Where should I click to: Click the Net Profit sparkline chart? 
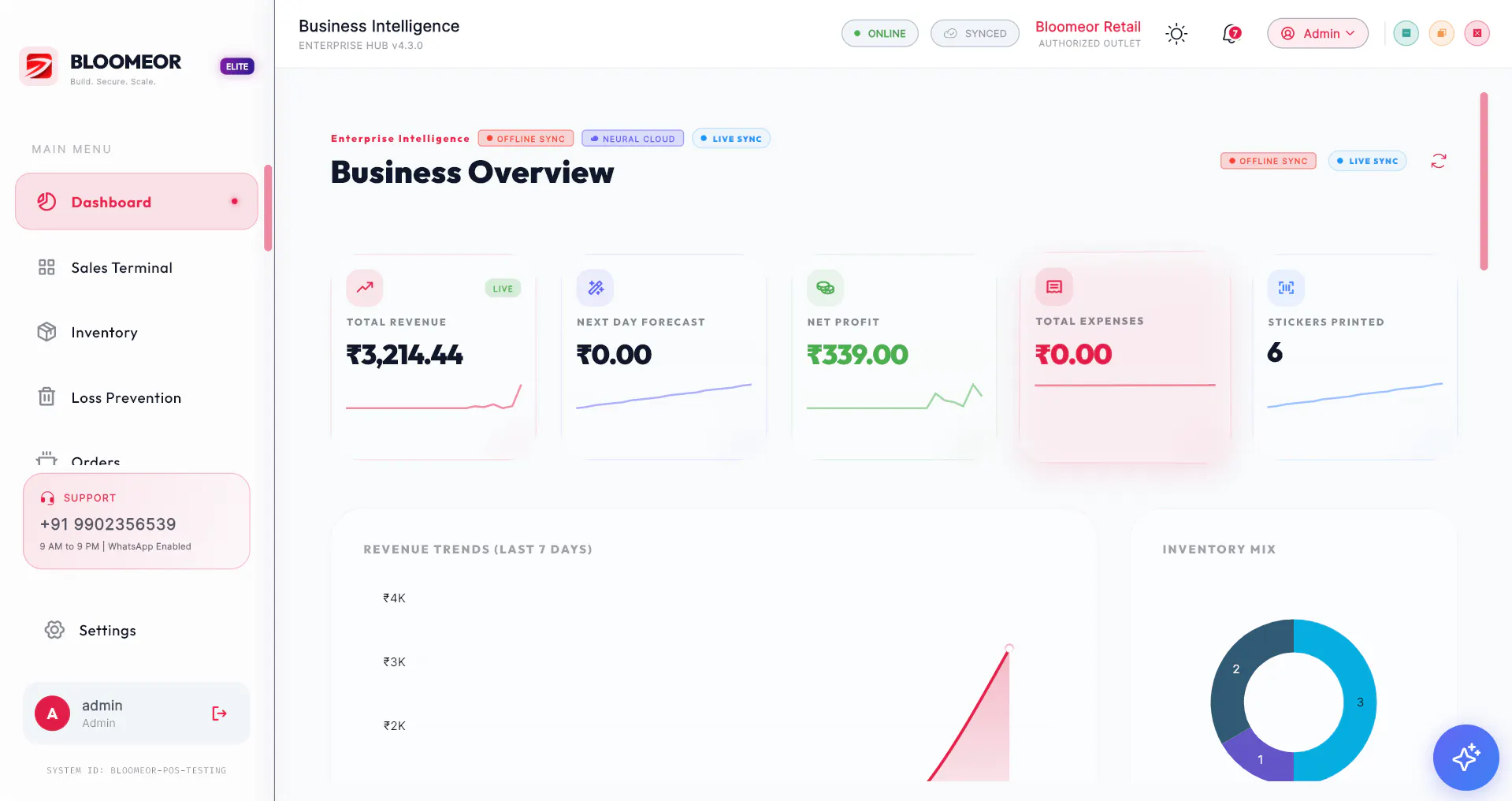(x=895, y=397)
